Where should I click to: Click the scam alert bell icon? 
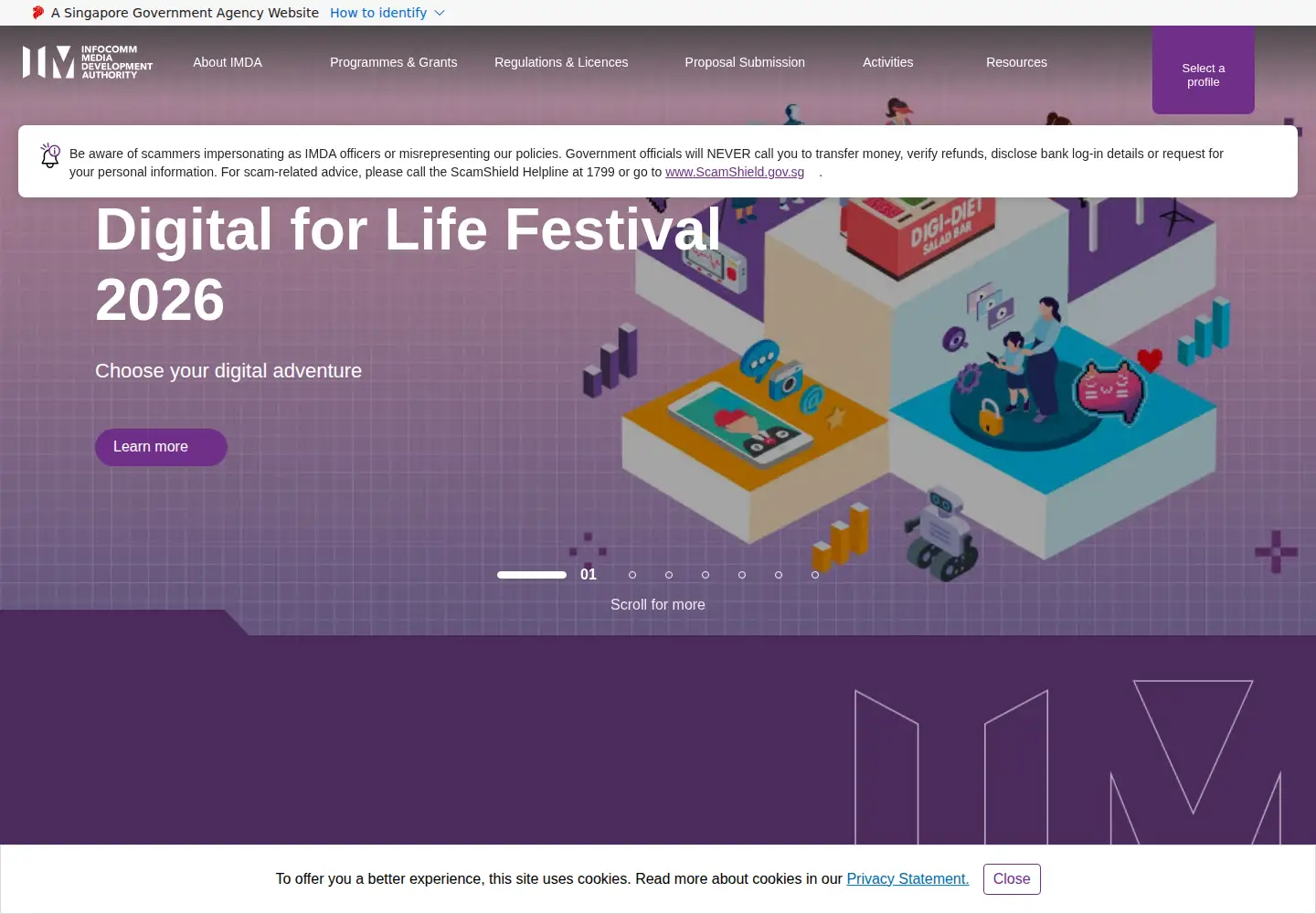point(50,156)
